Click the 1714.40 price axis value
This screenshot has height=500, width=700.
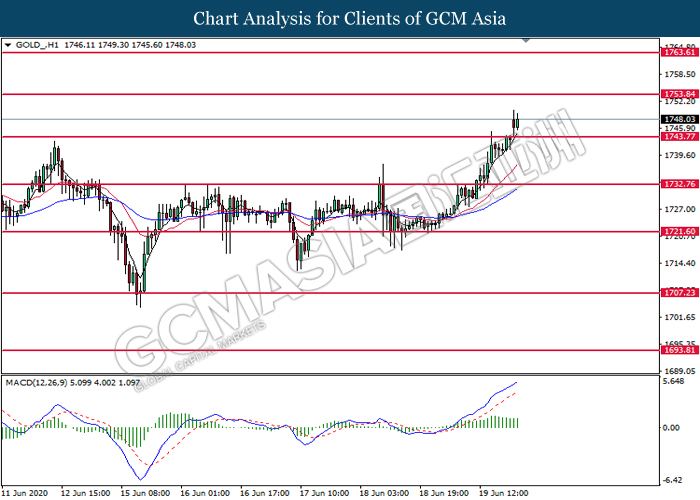point(680,263)
